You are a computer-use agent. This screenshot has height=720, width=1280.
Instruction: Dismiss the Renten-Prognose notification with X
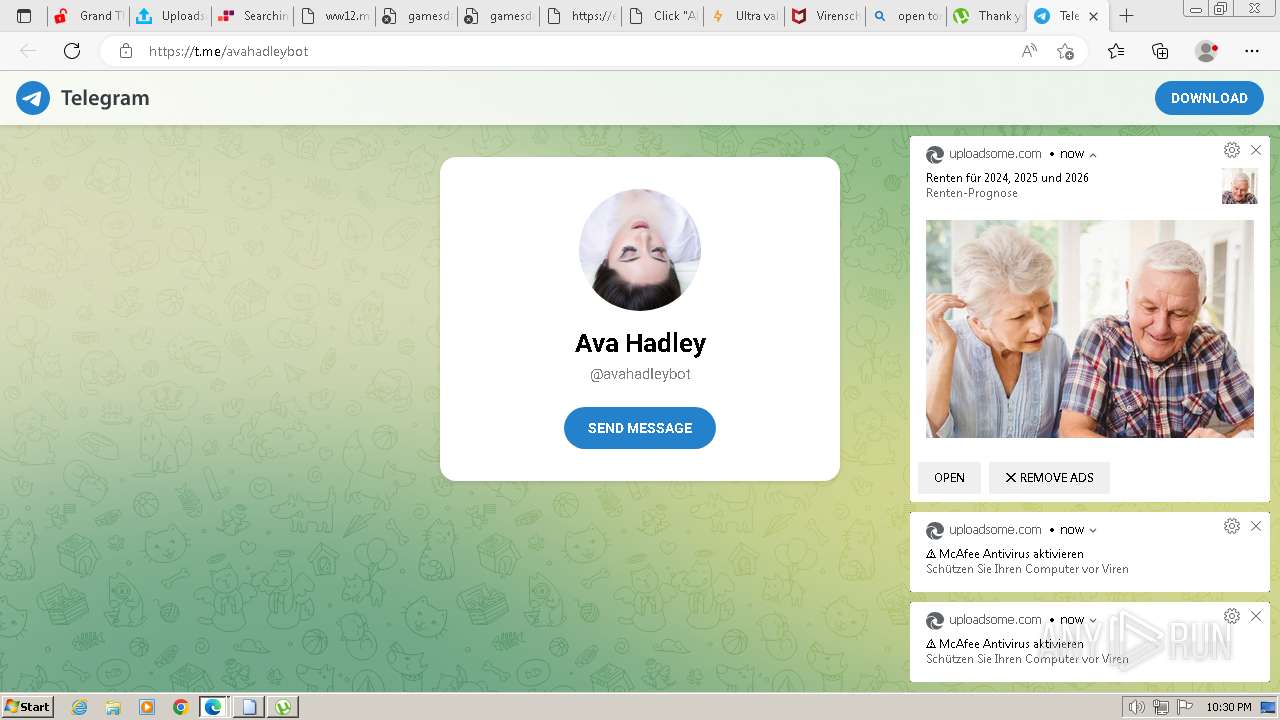1256,150
